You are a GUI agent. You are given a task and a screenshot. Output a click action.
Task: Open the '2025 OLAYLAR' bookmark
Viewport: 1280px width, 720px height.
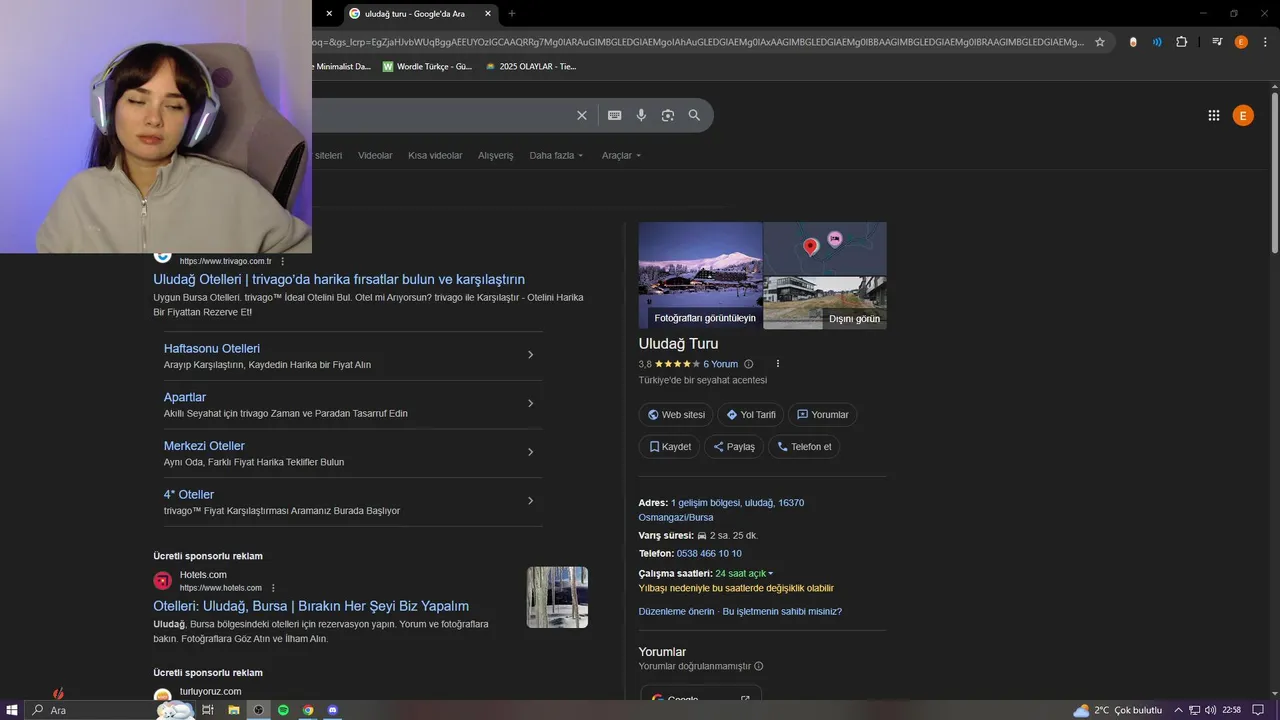[530, 67]
